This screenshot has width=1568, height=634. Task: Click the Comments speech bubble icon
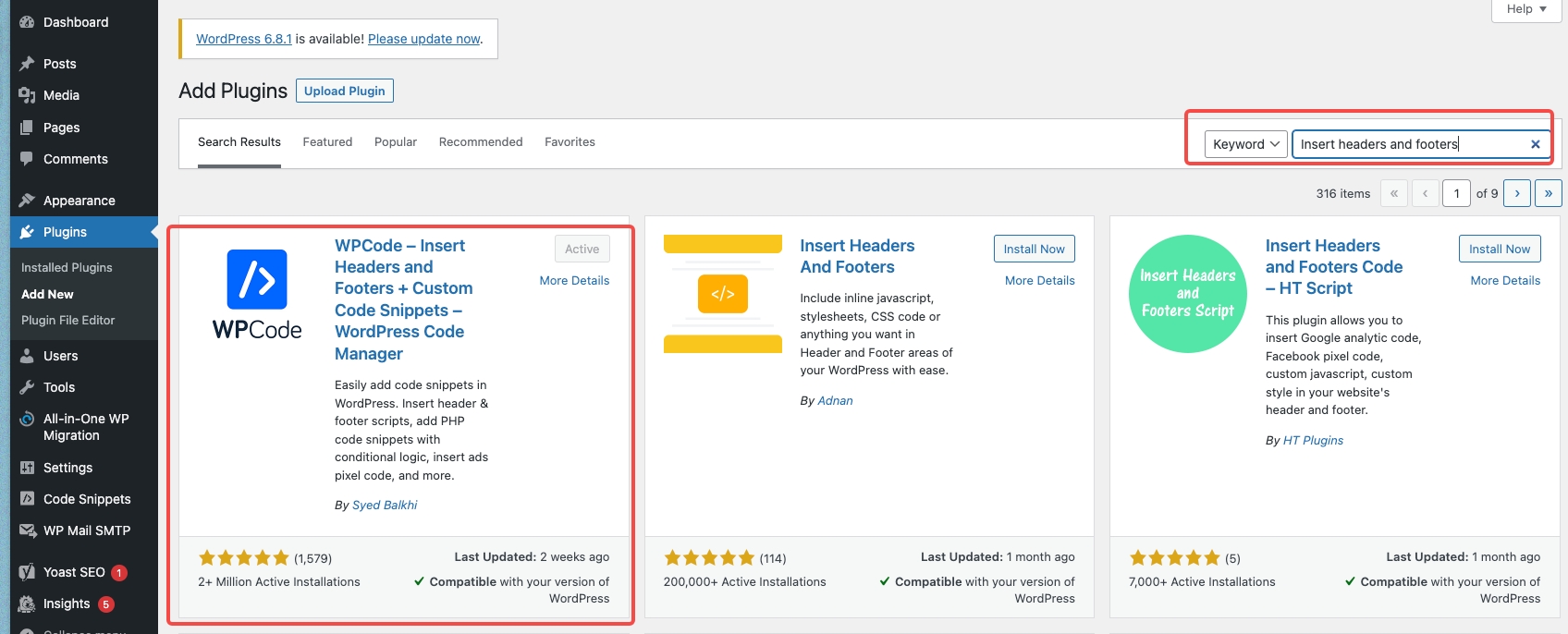[27, 159]
